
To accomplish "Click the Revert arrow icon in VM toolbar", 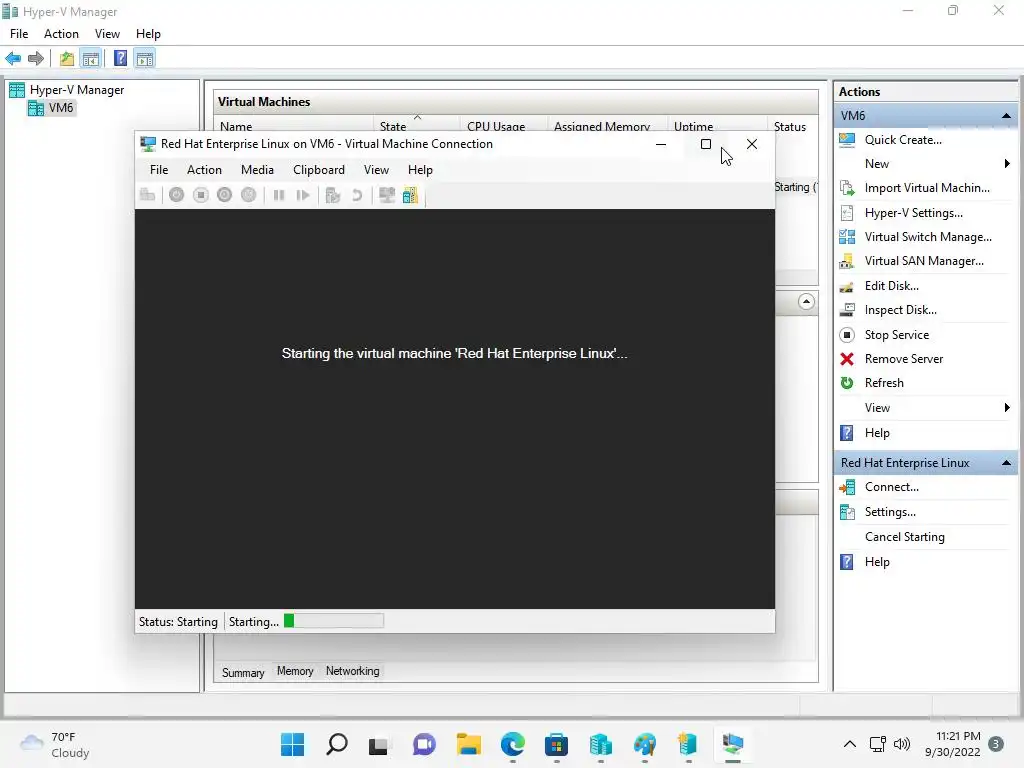I will [x=357, y=195].
